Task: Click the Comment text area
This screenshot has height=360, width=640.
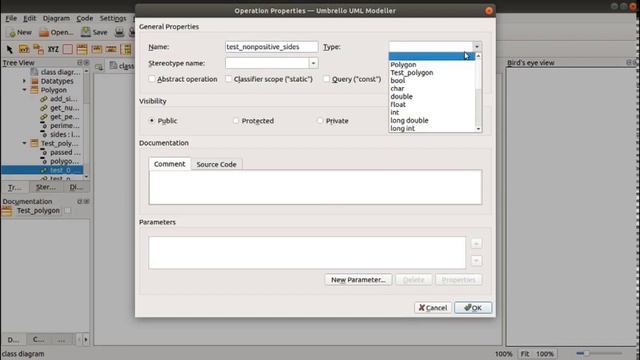Action: coord(315,187)
